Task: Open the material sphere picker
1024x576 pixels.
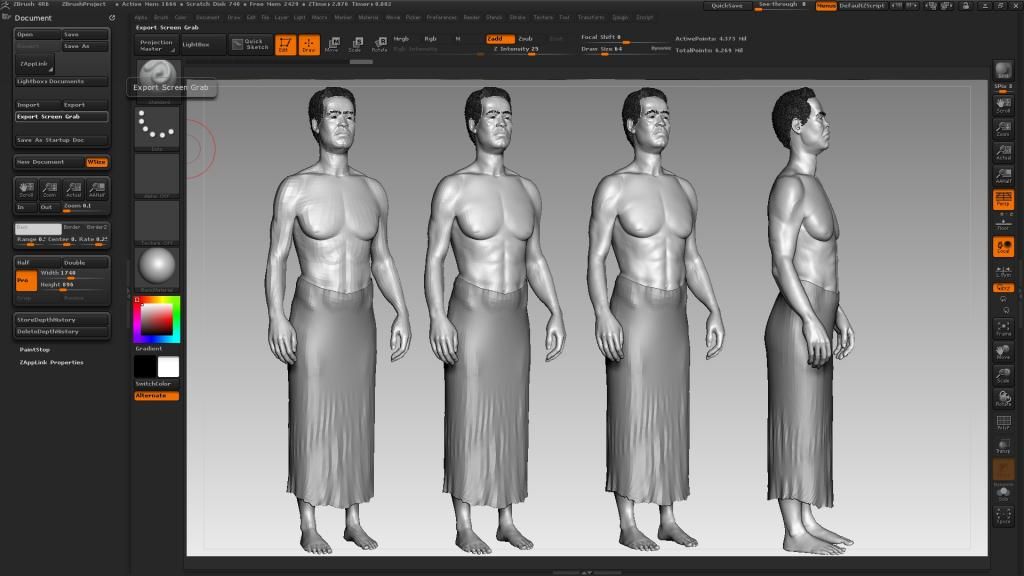Action: [157, 268]
